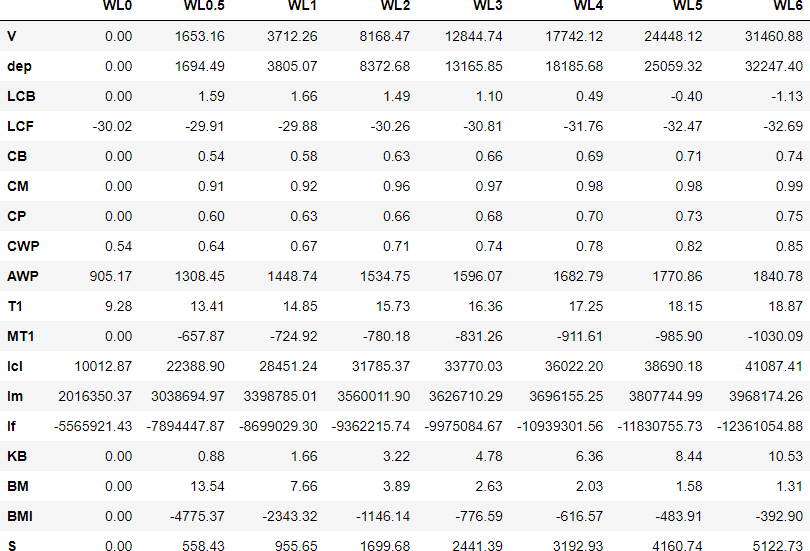The height and width of the screenshot is (551, 810).
Task: Select T1 value 17.25
Action: (x=586, y=306)
